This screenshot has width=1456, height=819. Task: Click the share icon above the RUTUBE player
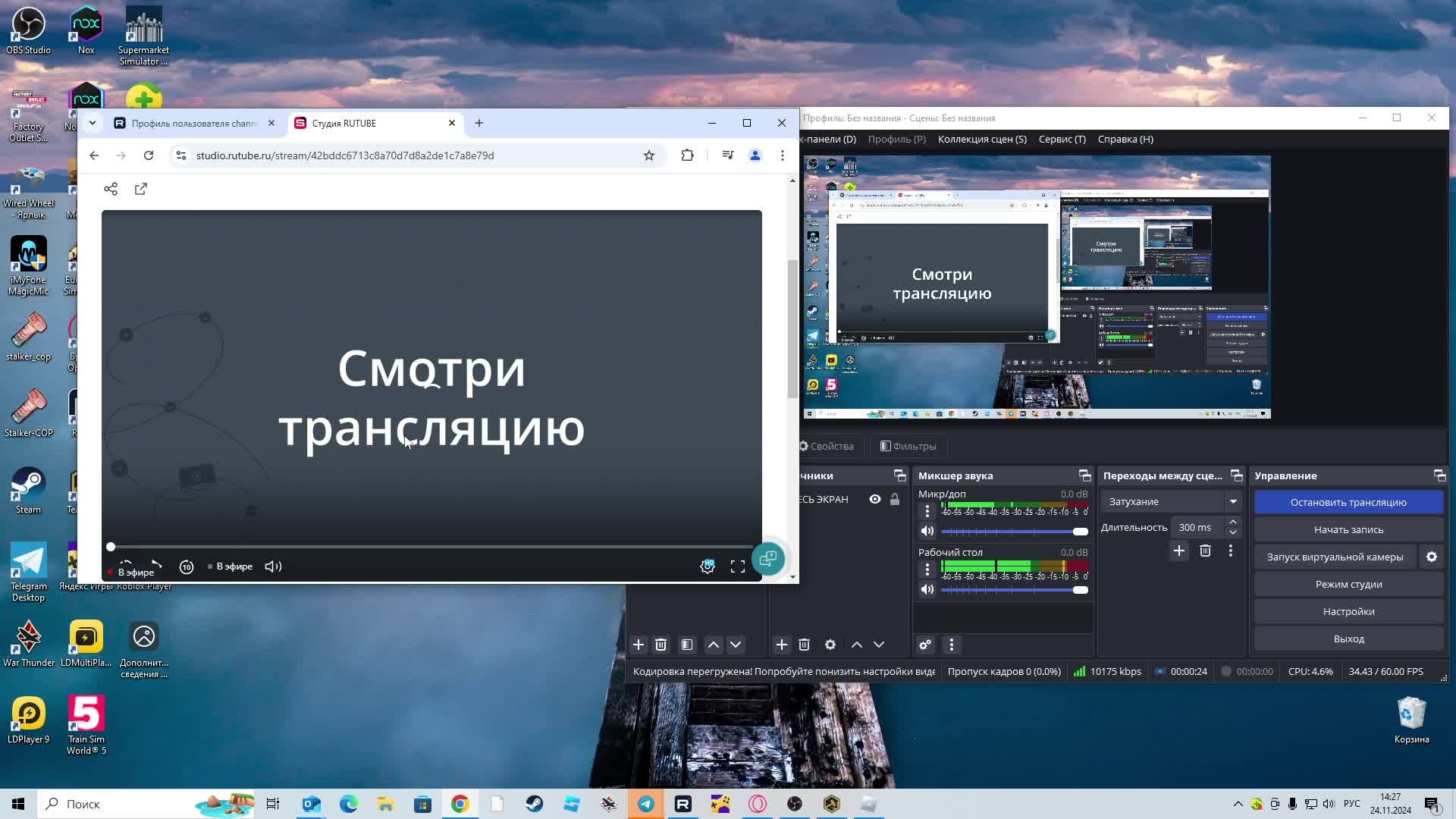click(x=111, y=188)
